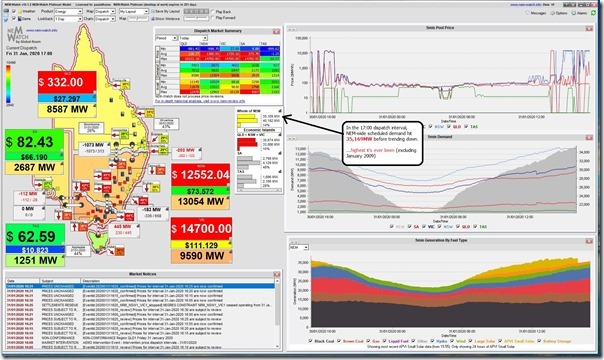Viewport: 604px width, 360px height.
Task: Open the Today dropdown in Dispatch Market Summary
Action: pos(193,38)
